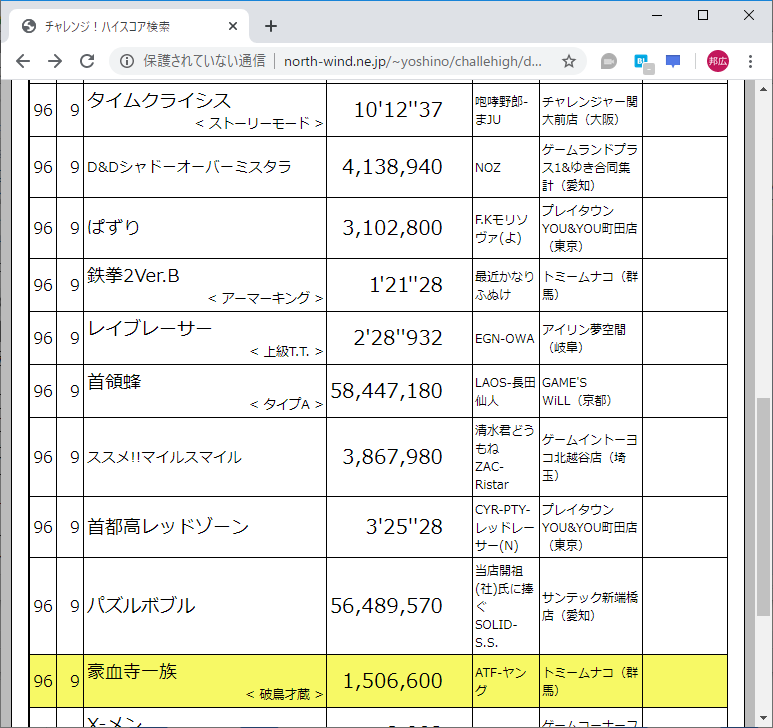Click scrollbar up arrow

point(763,89)
